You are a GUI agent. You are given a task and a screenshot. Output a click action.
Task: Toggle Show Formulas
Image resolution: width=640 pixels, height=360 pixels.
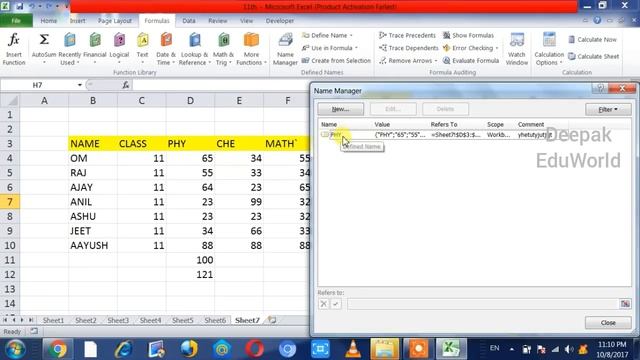tap(469, 36)
